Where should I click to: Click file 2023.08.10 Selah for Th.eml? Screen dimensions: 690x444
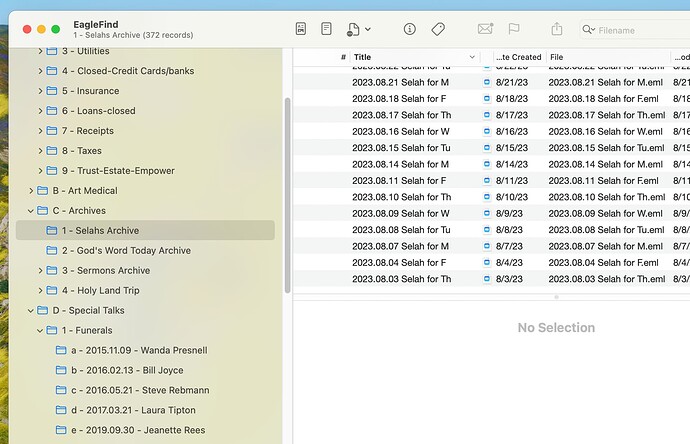pyautogui.click(x=607, y=197)
